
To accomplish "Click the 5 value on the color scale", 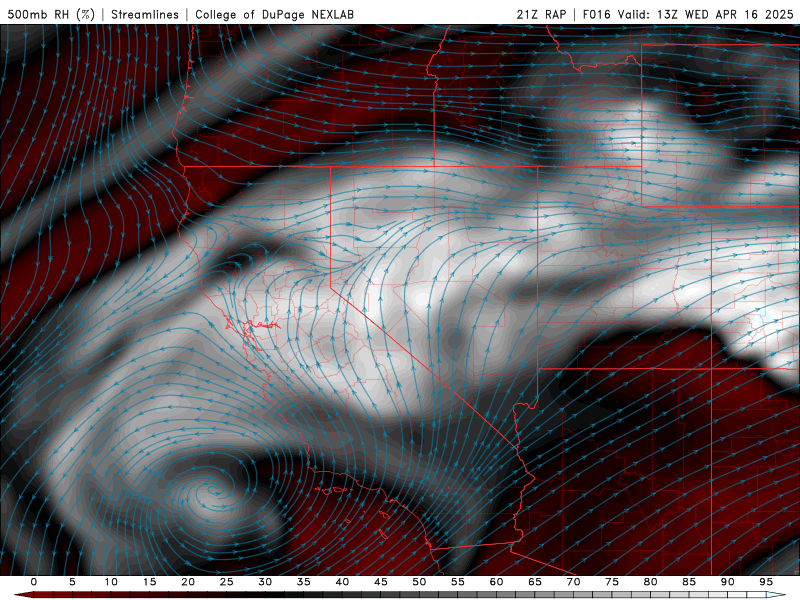I will pos(72,582).
